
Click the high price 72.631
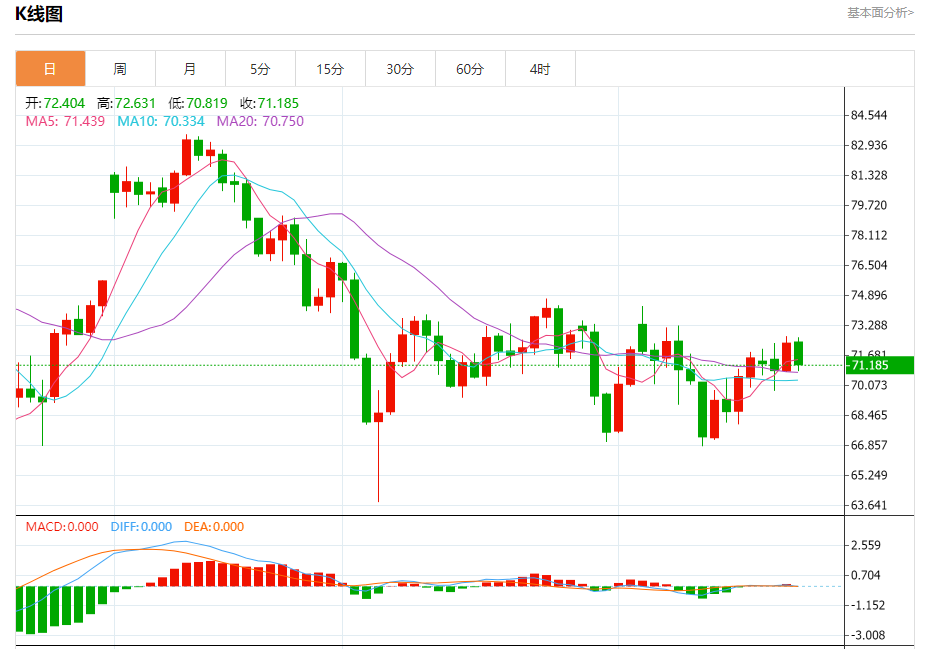135,103
